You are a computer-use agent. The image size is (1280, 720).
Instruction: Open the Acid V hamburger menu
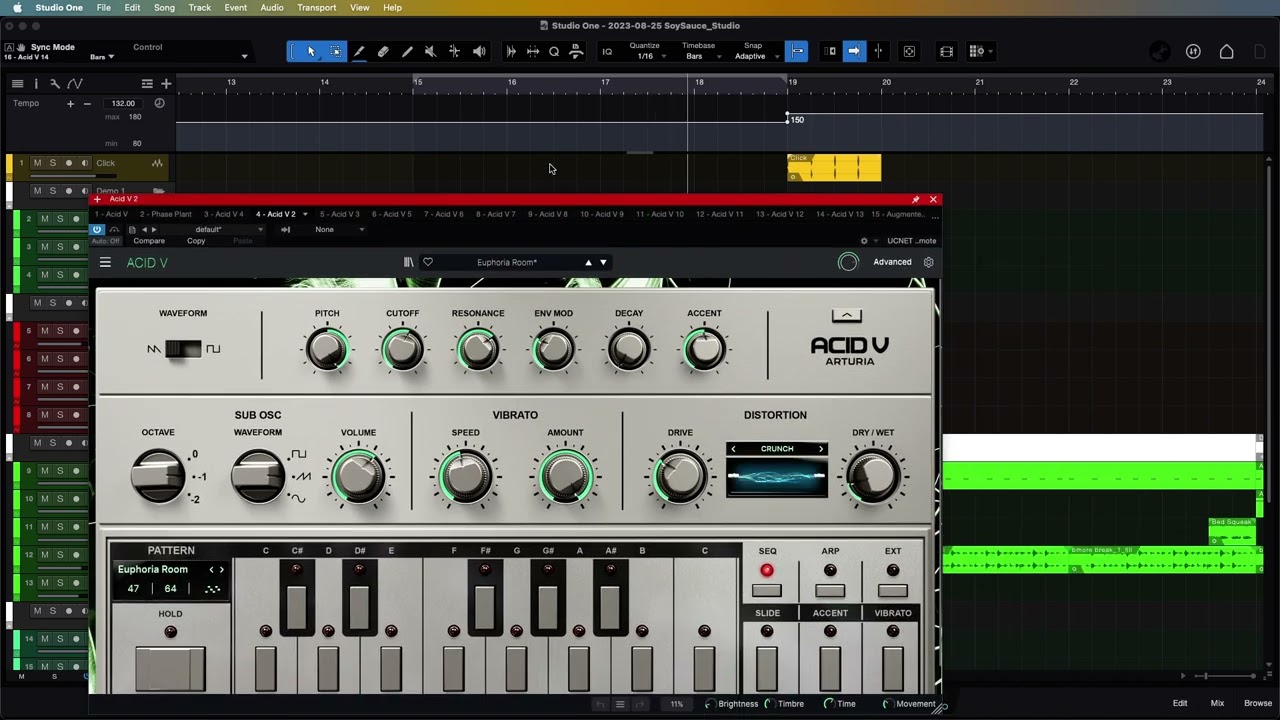coord(105,263)
